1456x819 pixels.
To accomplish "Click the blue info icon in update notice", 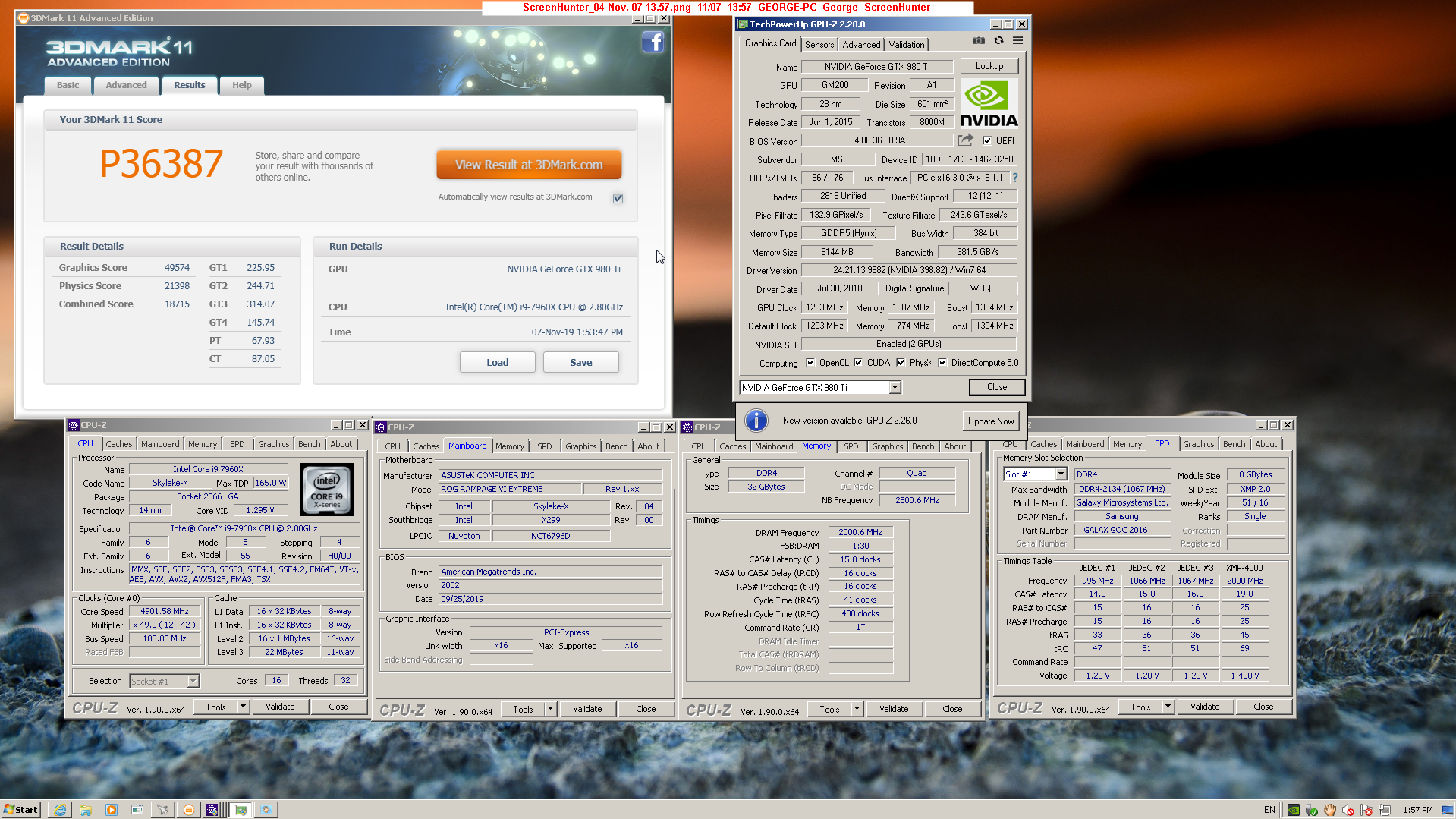I will click(x=756, y=421).
